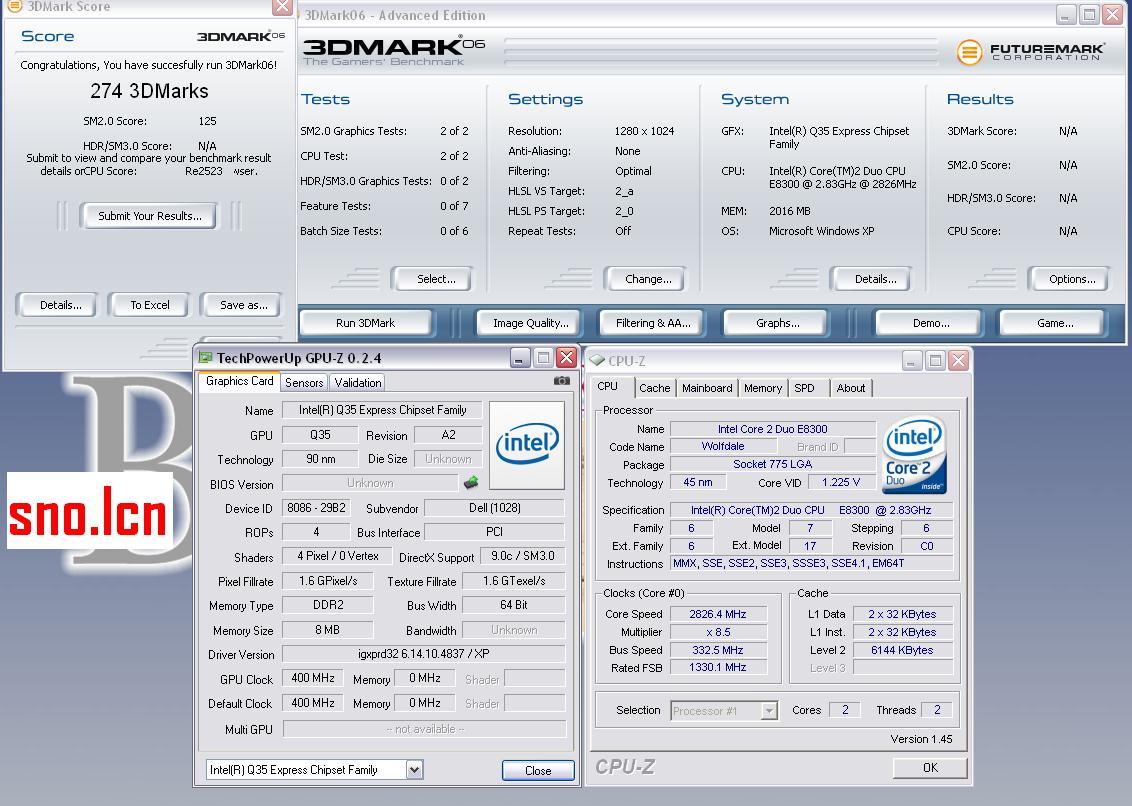The height and width of the screenshot is (806, 1132).
Task: Click the Core Speed value 2826.4 MHz
Action: 718,615
